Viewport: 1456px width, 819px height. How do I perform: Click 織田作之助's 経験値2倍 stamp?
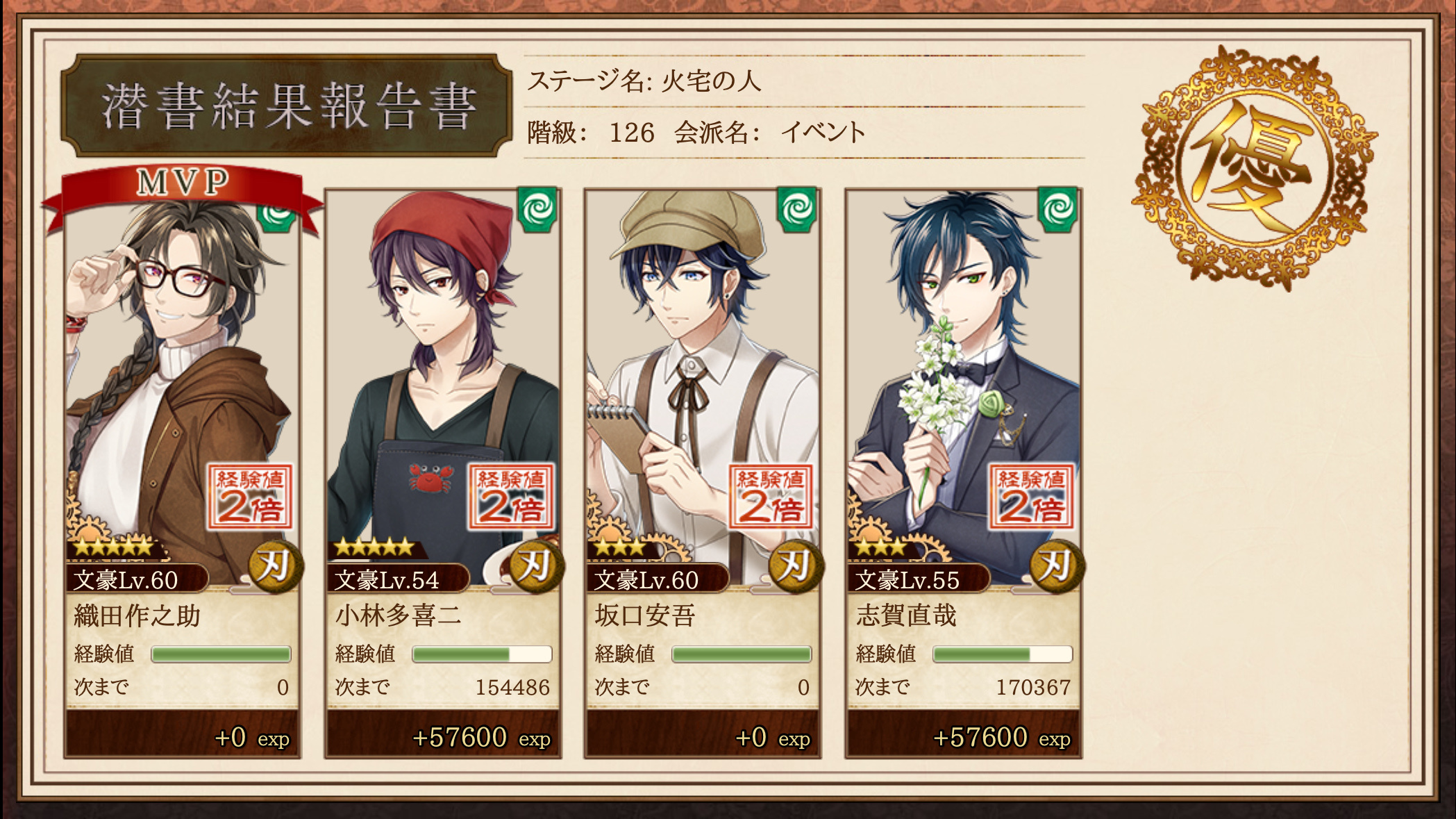pos(251,497)
